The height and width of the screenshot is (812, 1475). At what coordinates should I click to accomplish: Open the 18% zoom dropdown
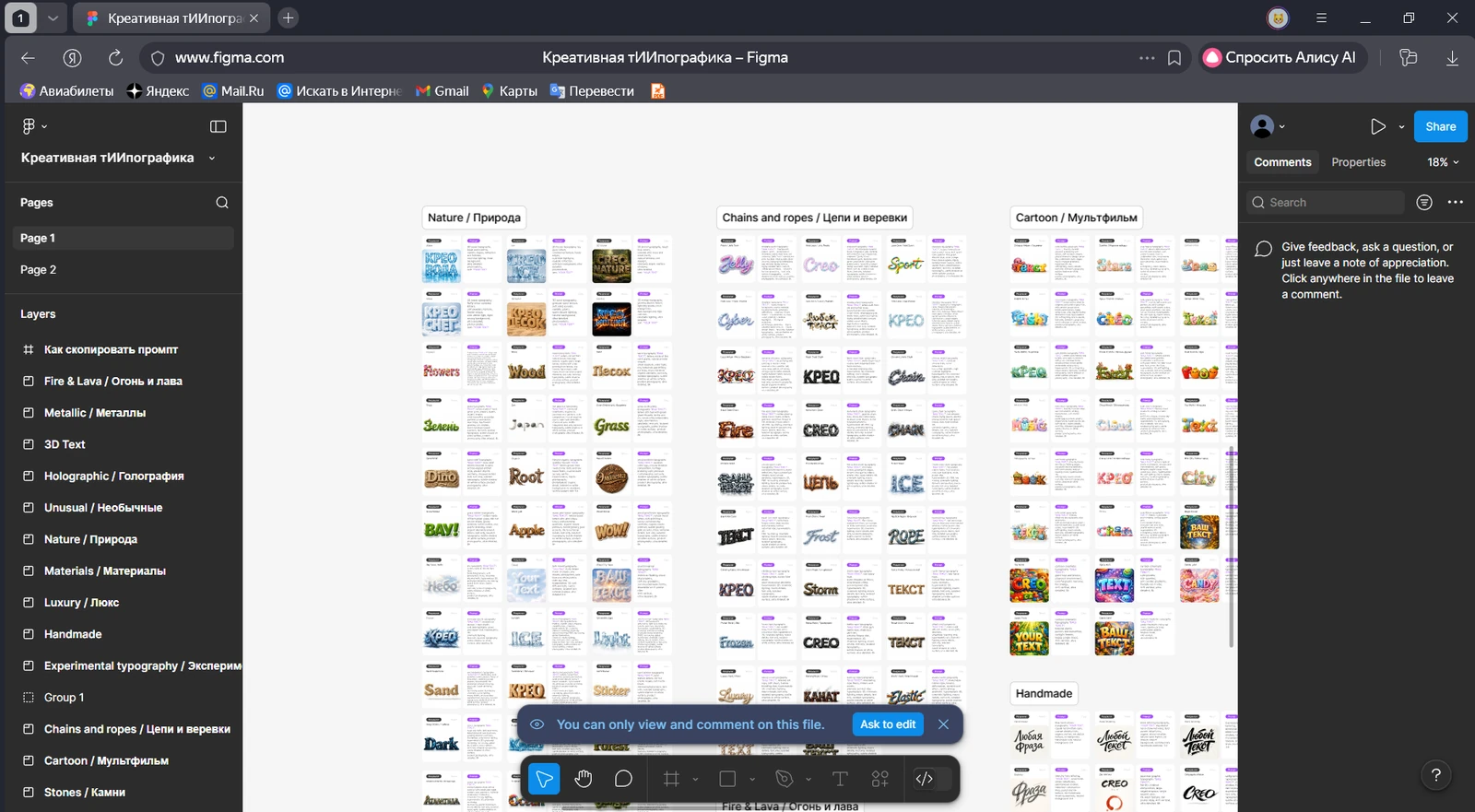[1444, 162]
